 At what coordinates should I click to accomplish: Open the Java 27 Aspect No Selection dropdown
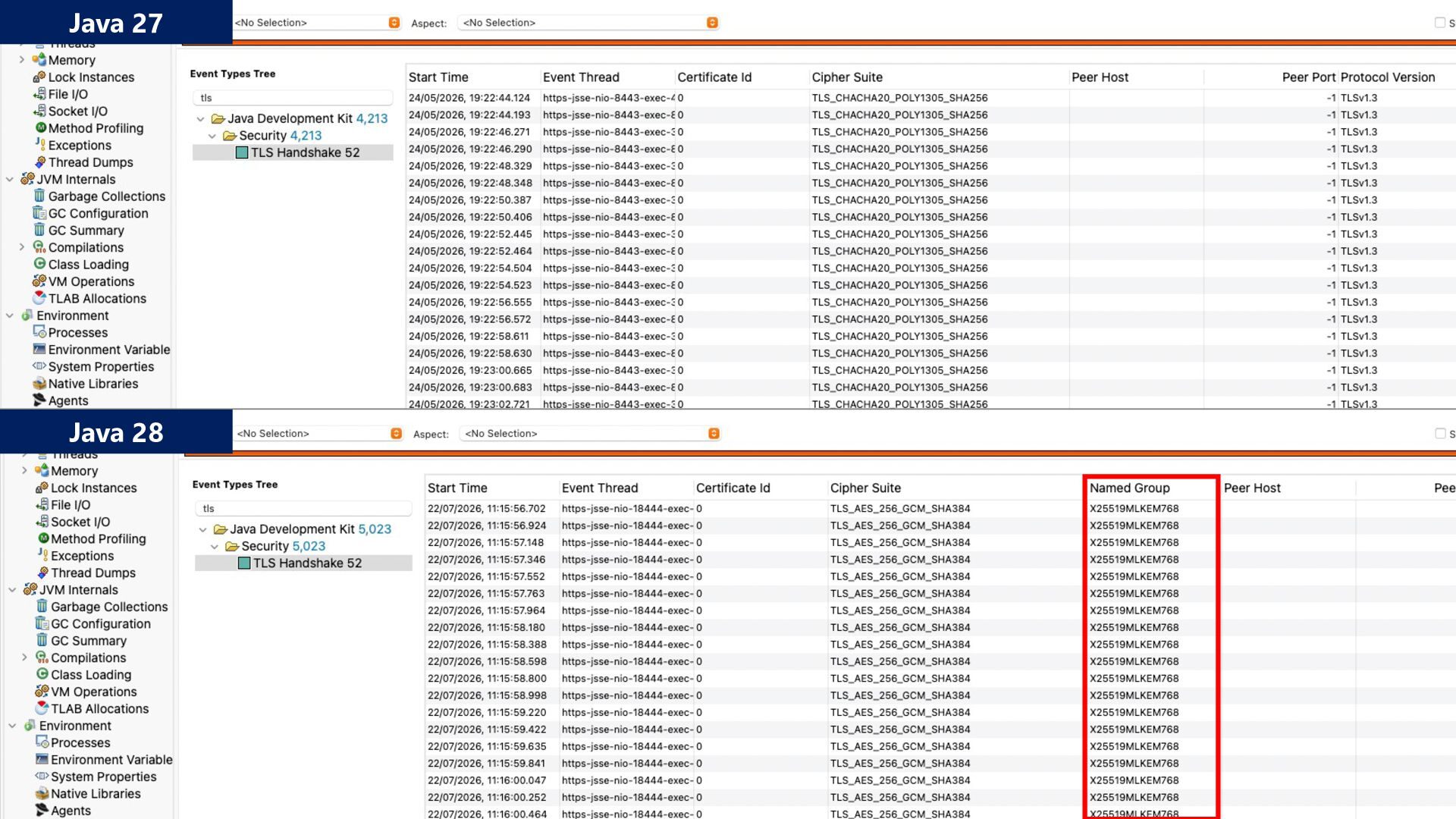(588, 23)
